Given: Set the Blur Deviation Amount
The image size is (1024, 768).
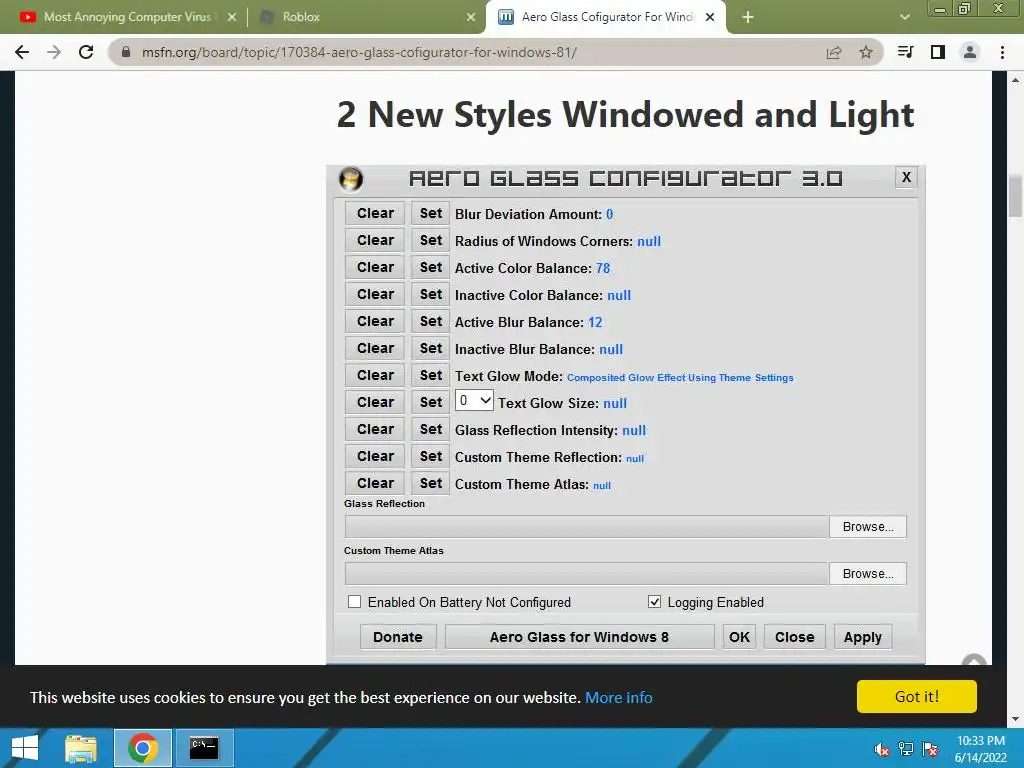Looking at the screenshot, I should pyautogui.click(x=430, y=214).
